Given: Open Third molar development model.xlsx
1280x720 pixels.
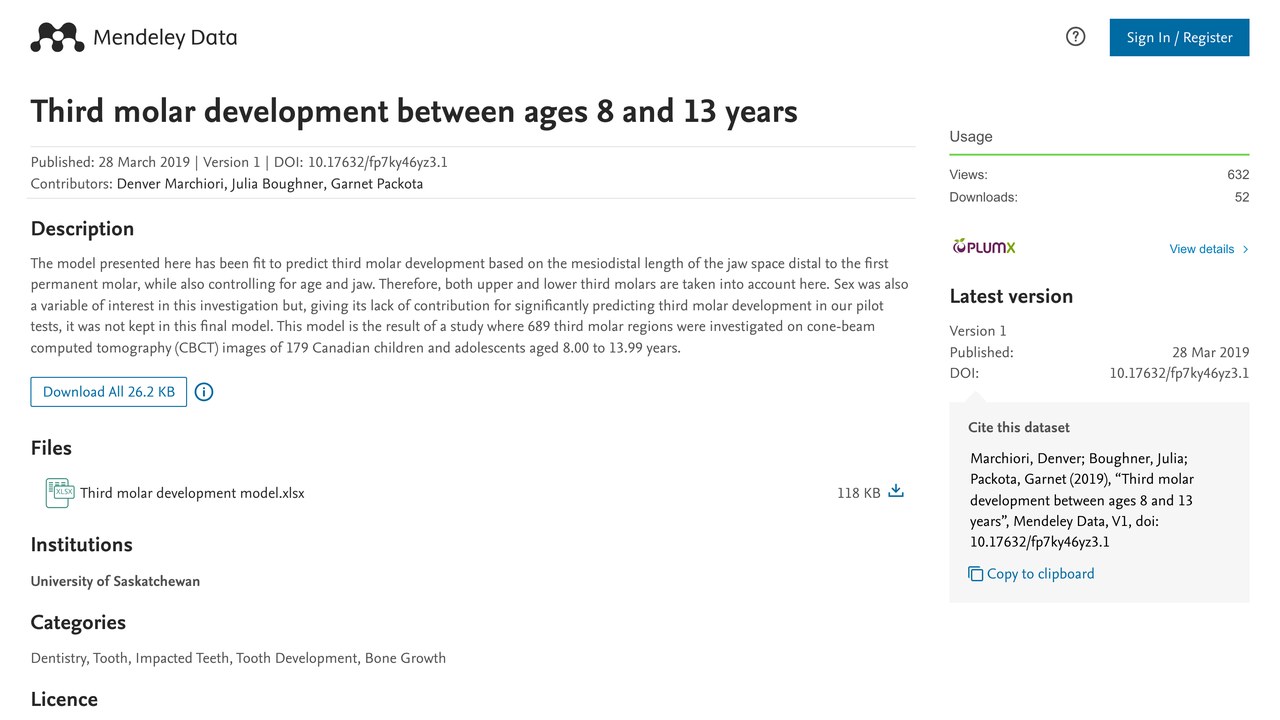Looking at the screenshot, I should 192,493.
